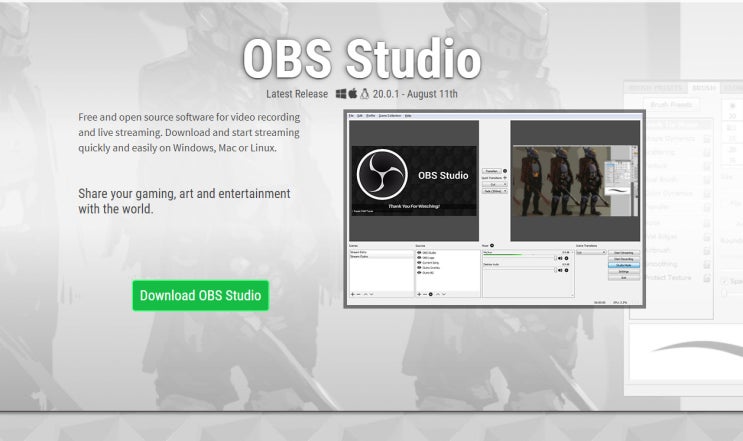The image size is (743, 441).
Task: Select the Stream Intro scene in Scenes list
Action: (x=381, y=252)
